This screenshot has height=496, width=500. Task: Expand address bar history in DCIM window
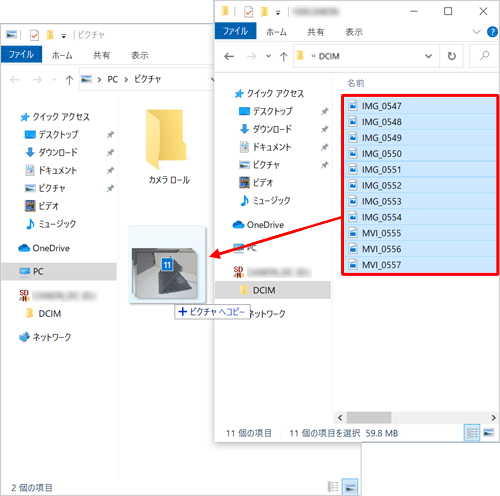point(428,56)
